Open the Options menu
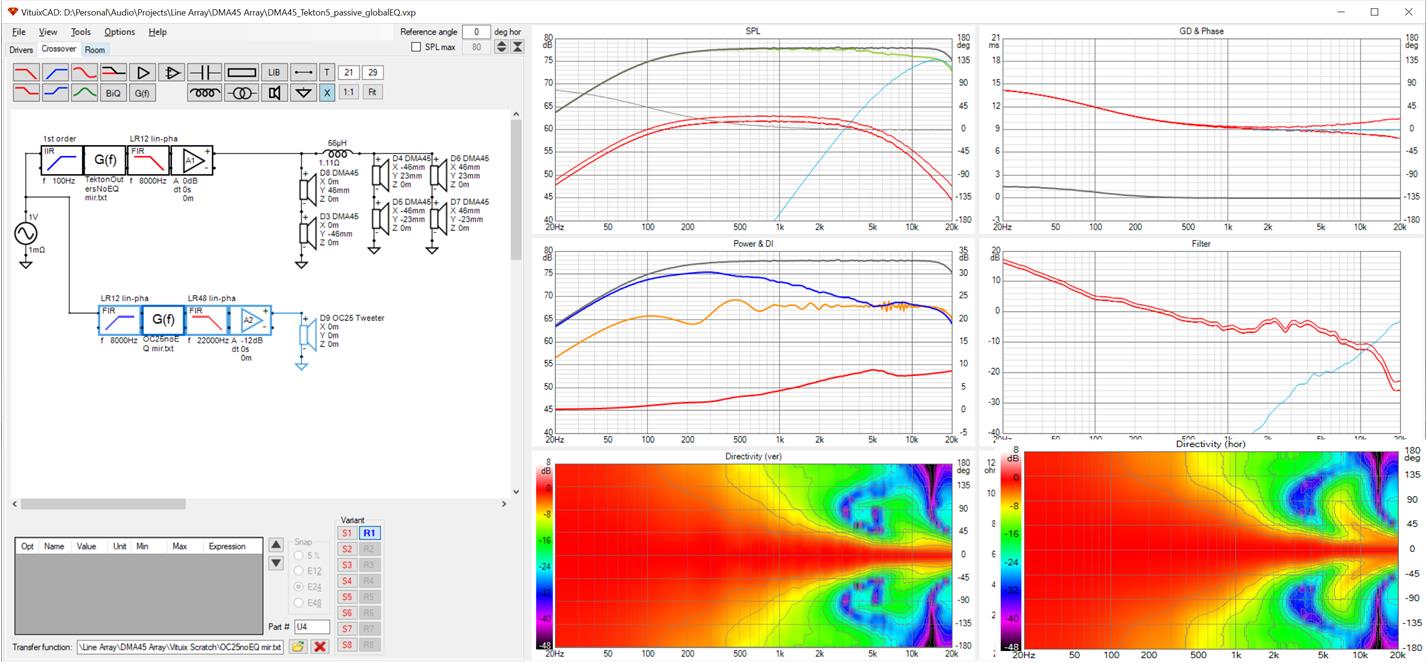1427x663 pixels. 119,32
